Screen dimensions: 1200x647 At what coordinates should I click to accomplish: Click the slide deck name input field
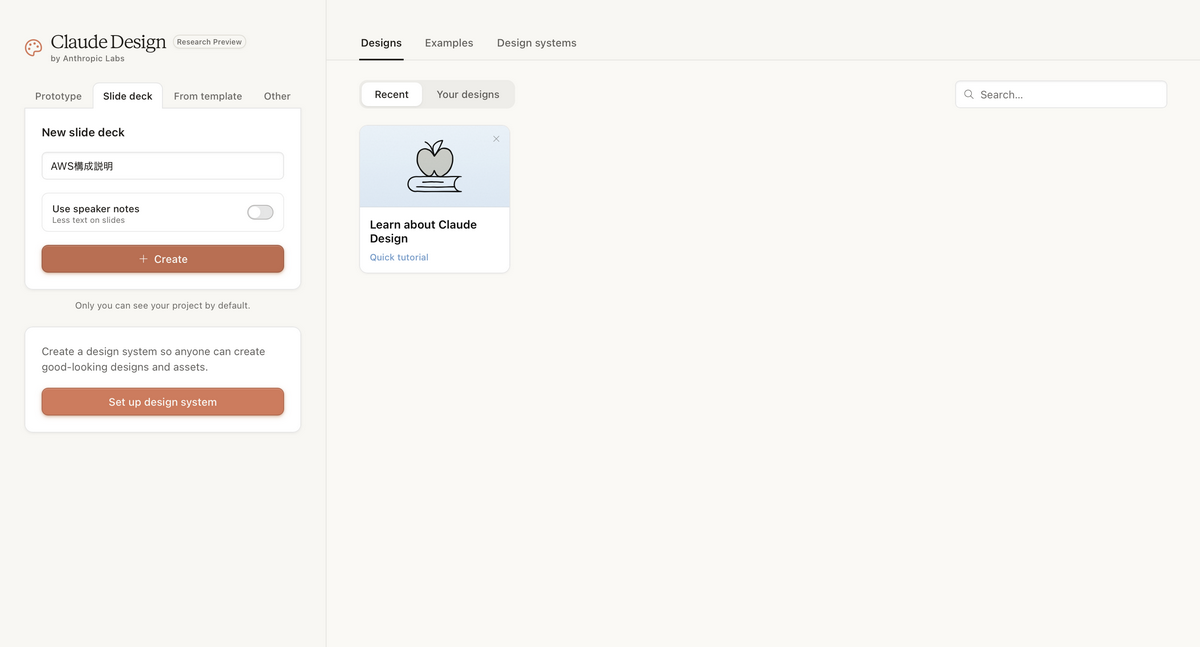(163, 166)
